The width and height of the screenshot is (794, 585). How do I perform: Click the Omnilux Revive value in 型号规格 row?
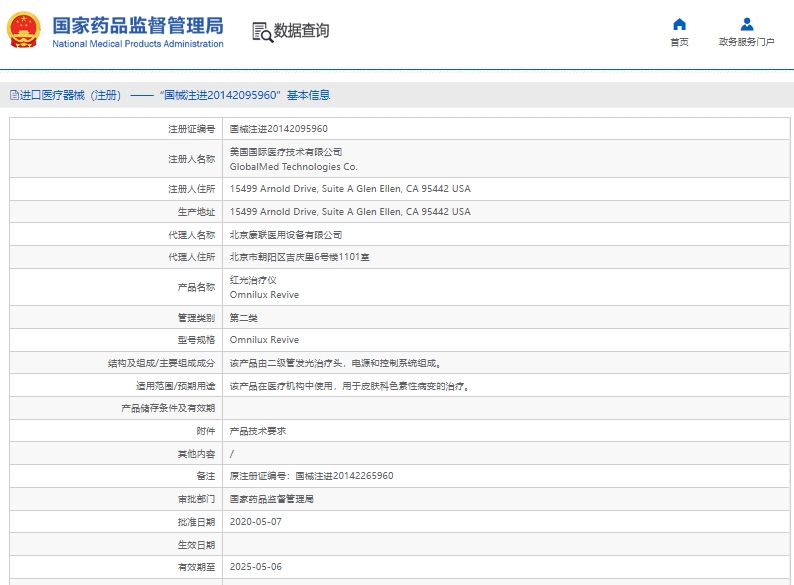coord(264,340)
